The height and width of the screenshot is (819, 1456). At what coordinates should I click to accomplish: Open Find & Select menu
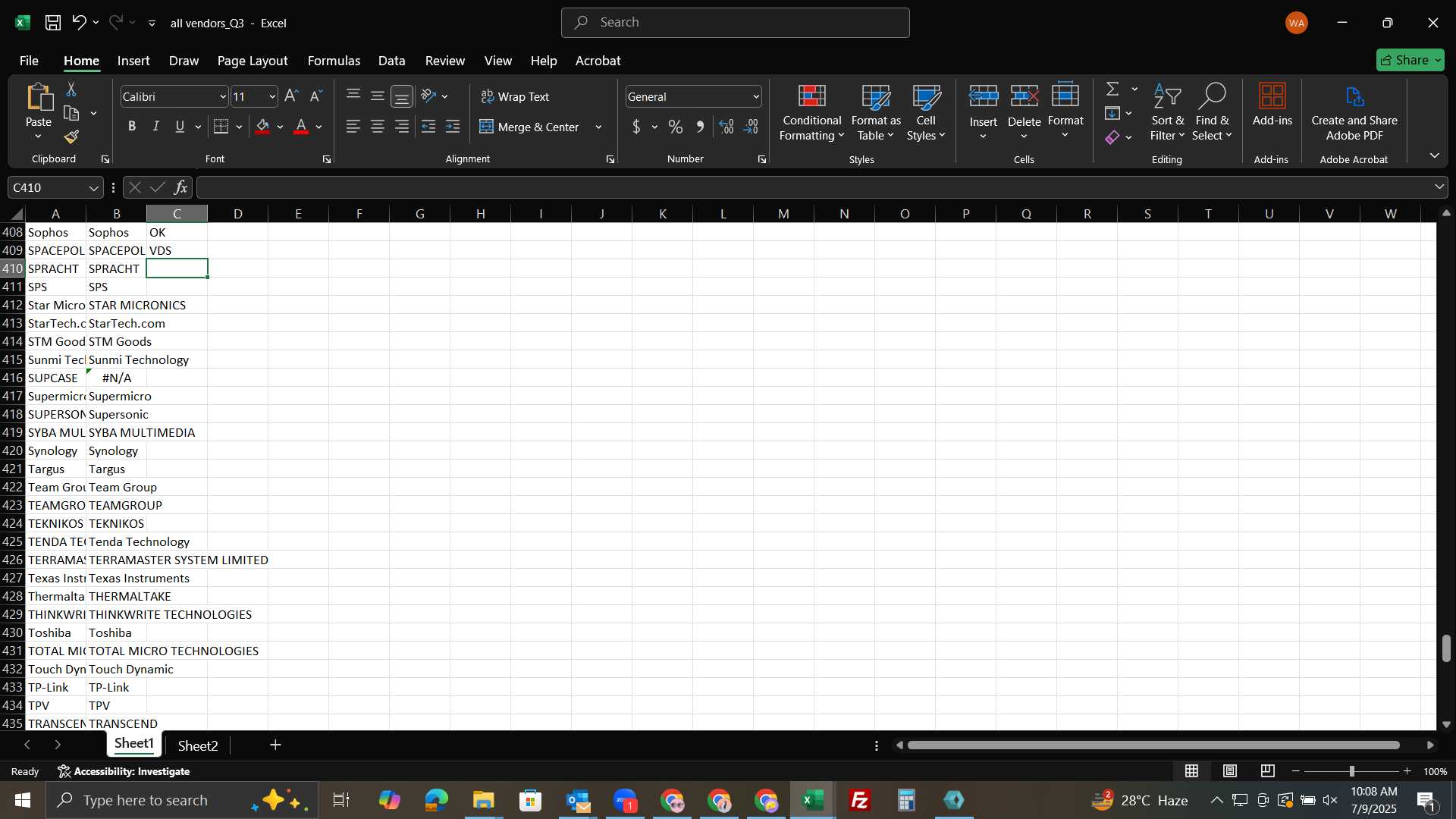1211,112
